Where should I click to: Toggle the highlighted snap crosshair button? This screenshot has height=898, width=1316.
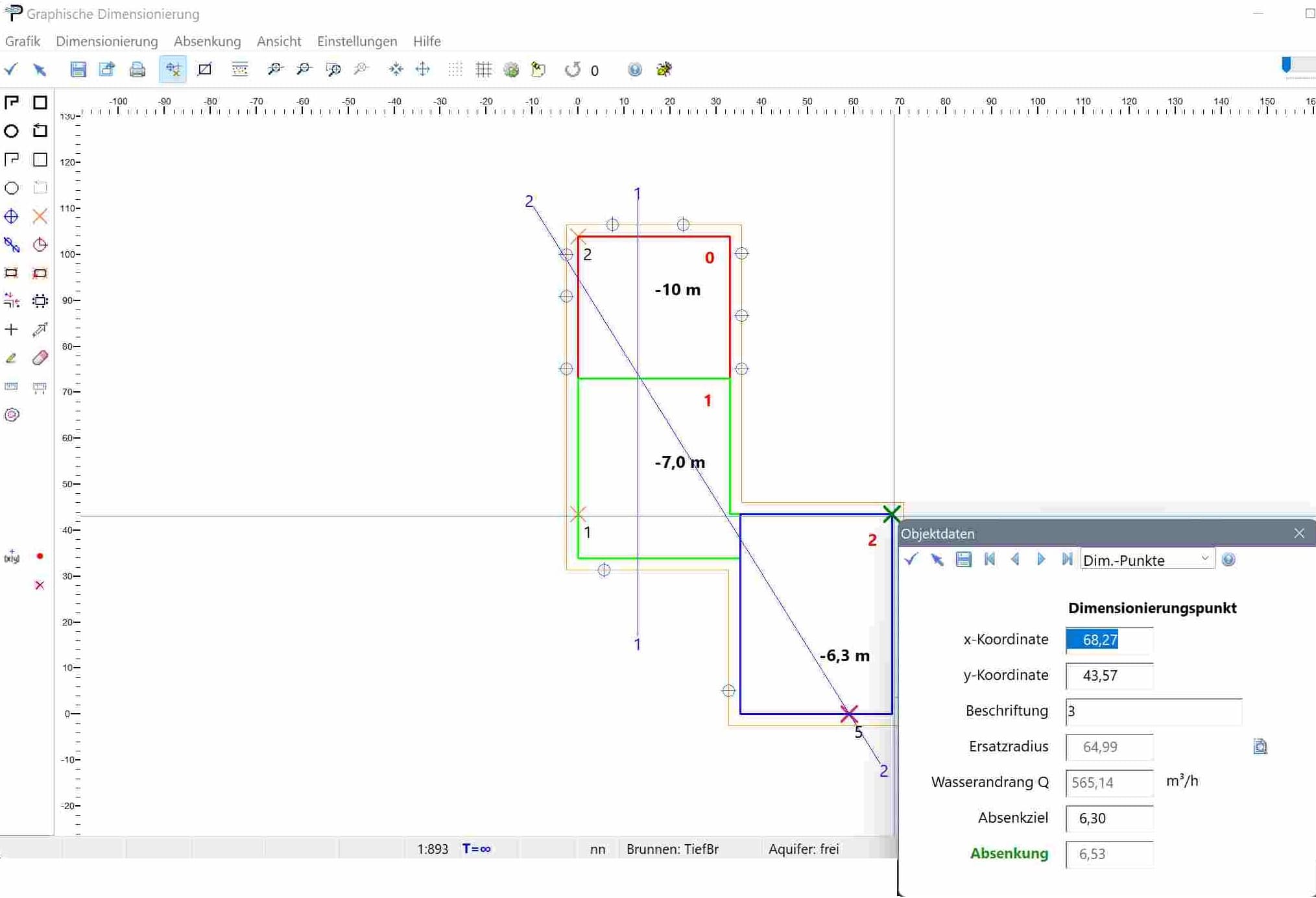point(173,69)
